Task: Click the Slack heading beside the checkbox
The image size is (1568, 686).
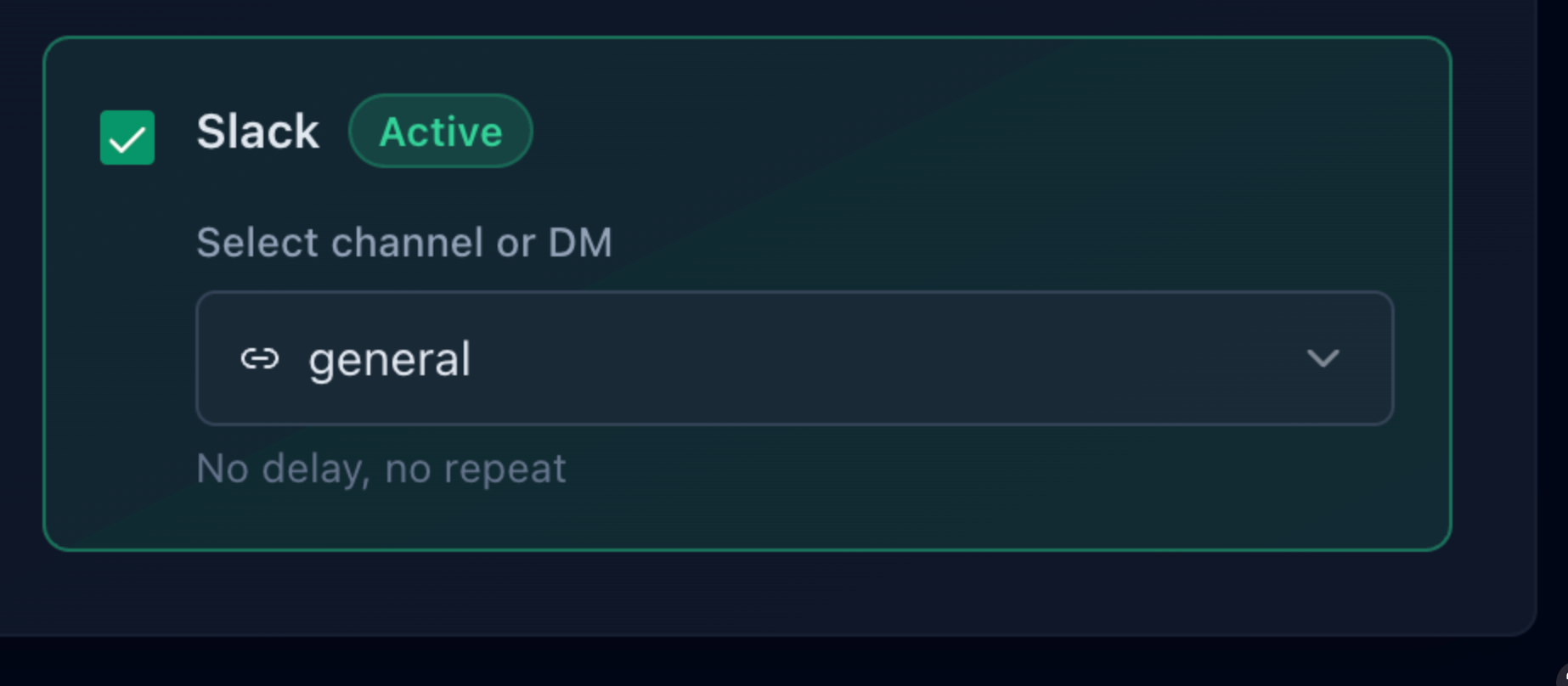Action: coord(257,132)
